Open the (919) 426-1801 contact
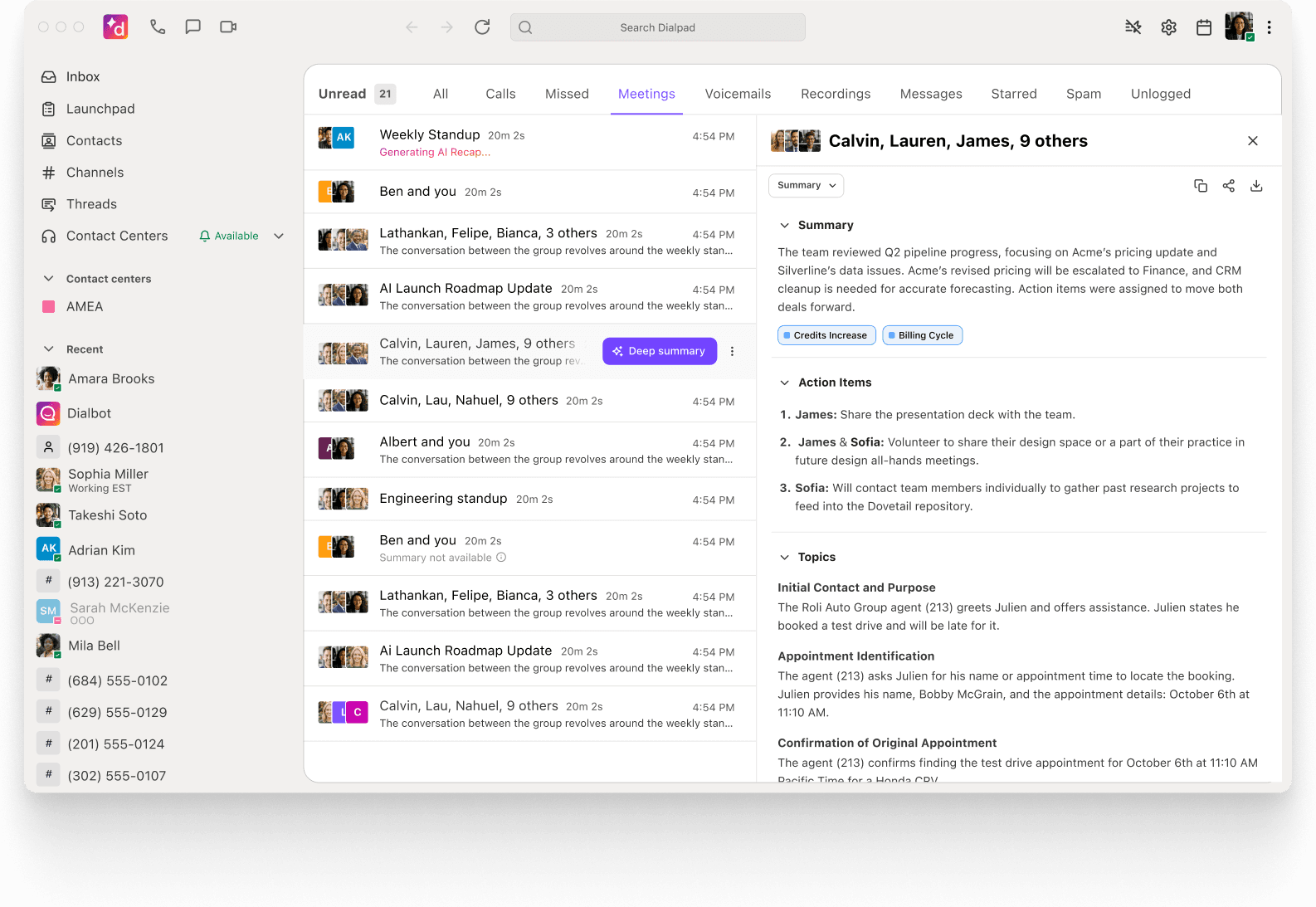The height and width of the screenshot is (907, 1316). coord(101,448)
